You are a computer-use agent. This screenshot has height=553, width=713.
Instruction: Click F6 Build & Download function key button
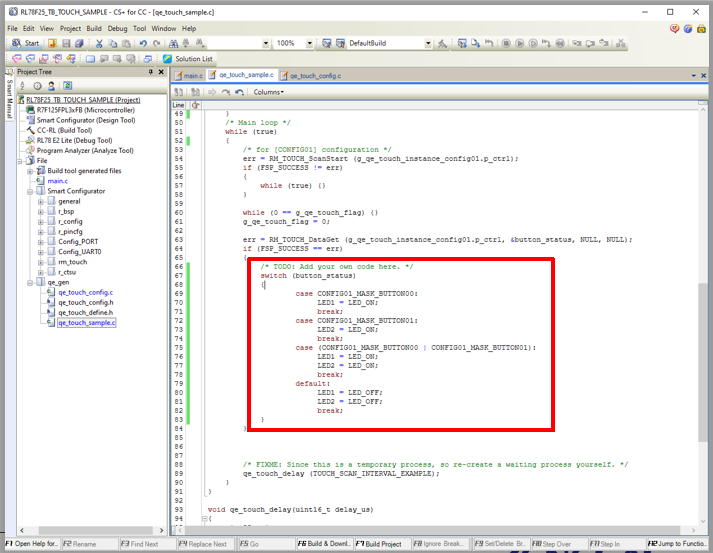(x=323, y=543)
